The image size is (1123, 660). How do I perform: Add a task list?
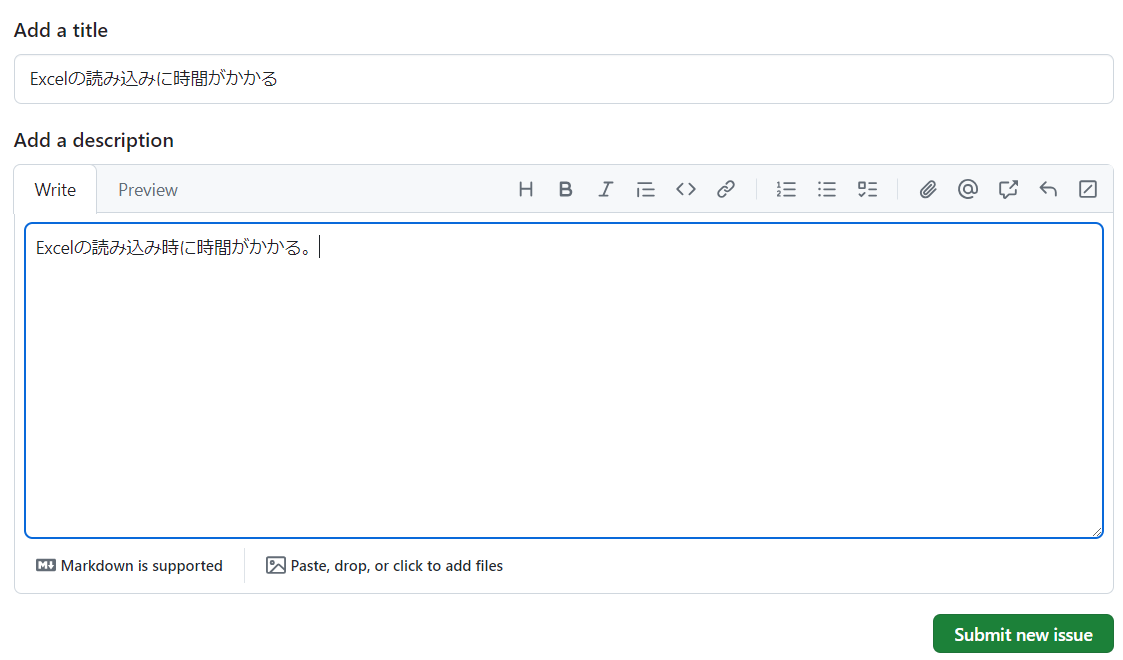coord(867,189)
